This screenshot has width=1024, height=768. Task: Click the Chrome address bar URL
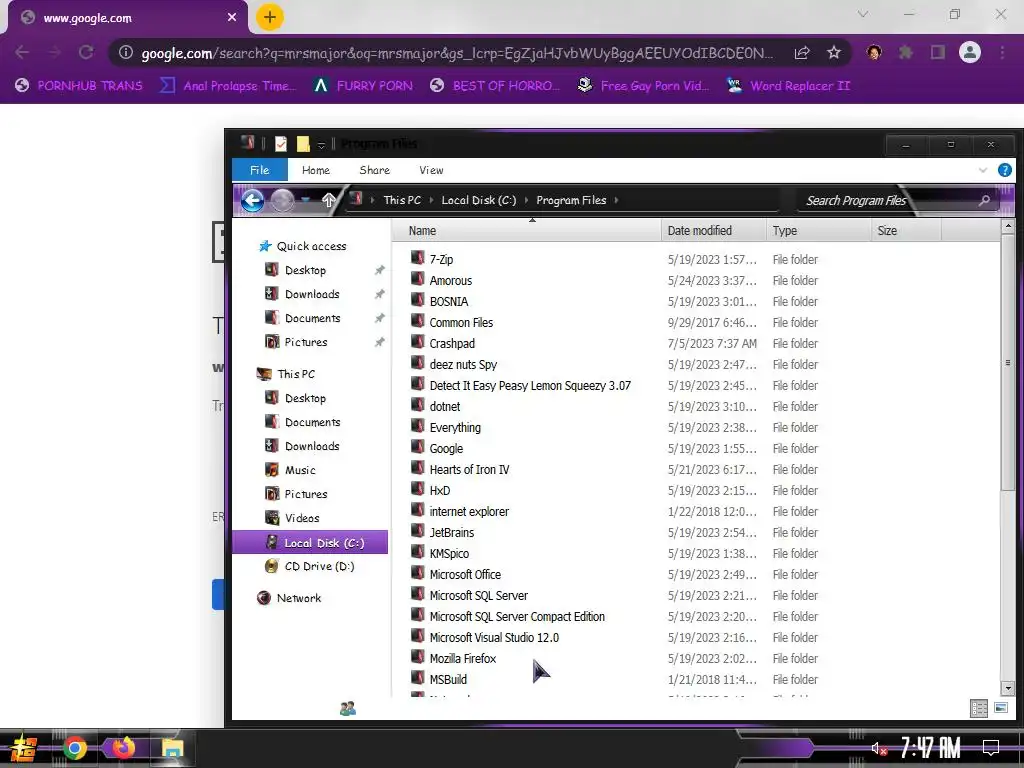click(457, 53)
